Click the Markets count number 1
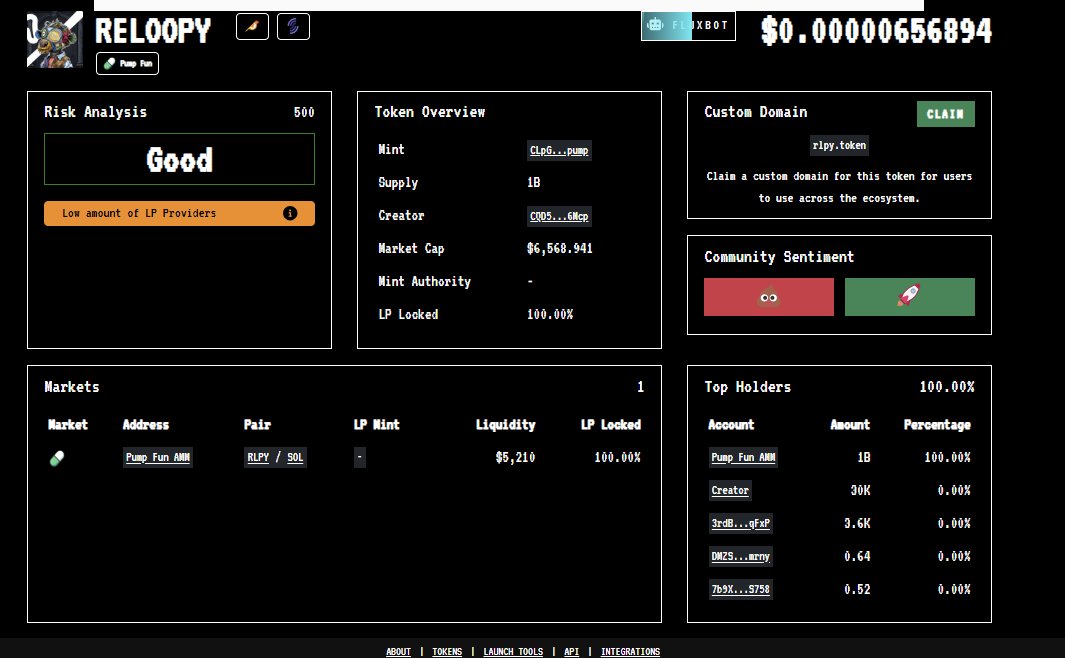Screen dimensions: 1065x658 click(x=640, y=387)
